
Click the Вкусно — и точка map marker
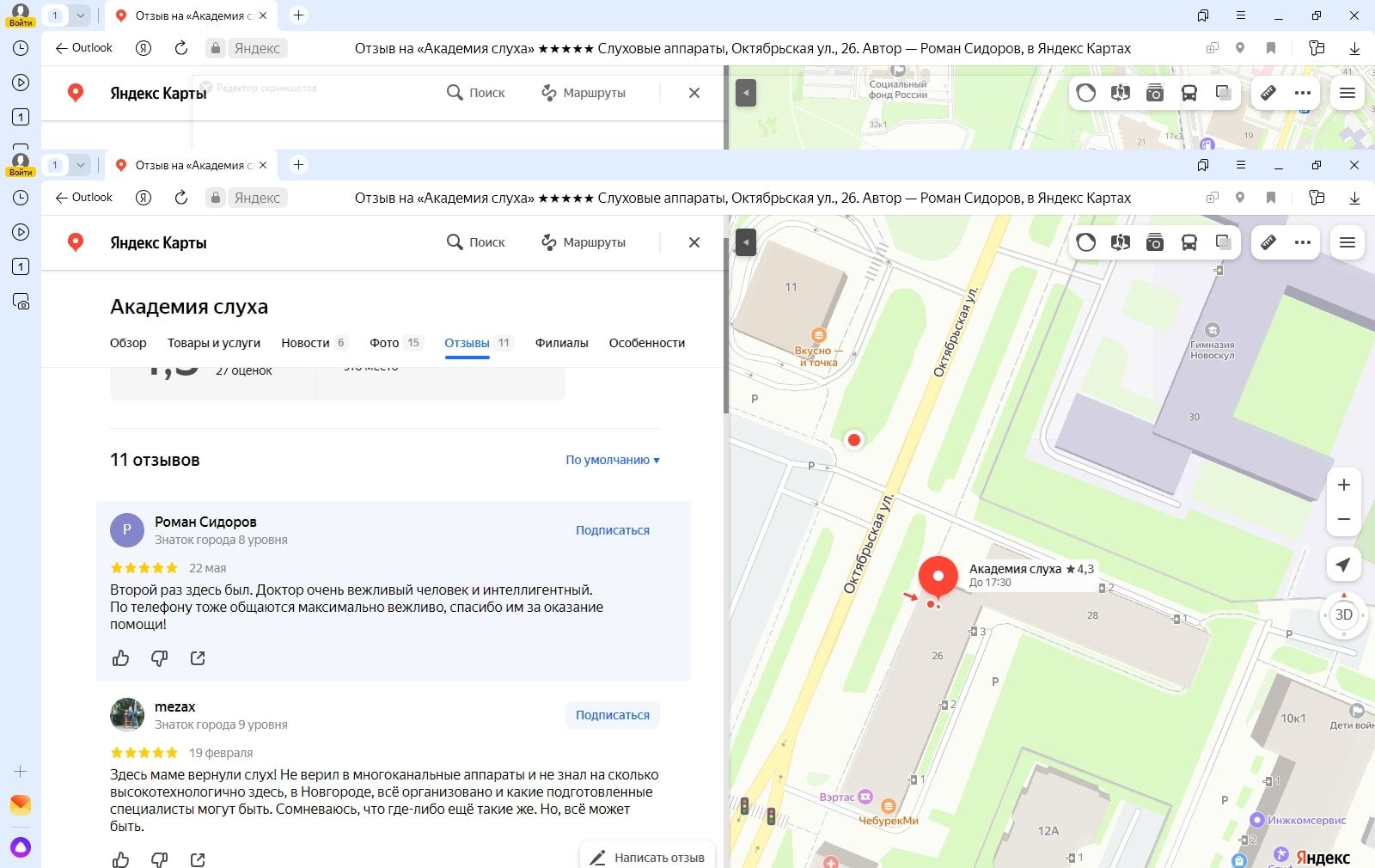pos(818,335)
